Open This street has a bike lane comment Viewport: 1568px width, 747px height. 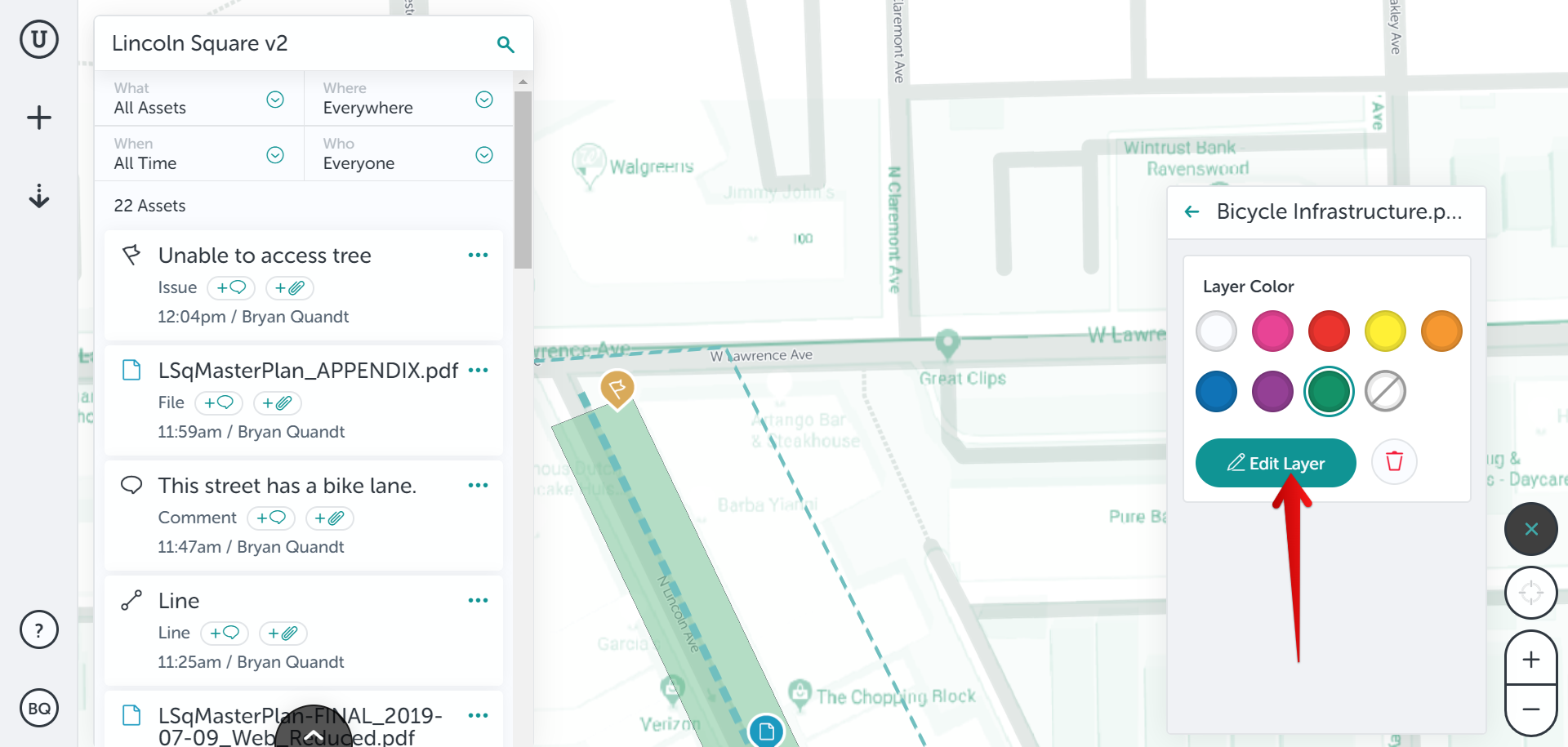[287, 486]
